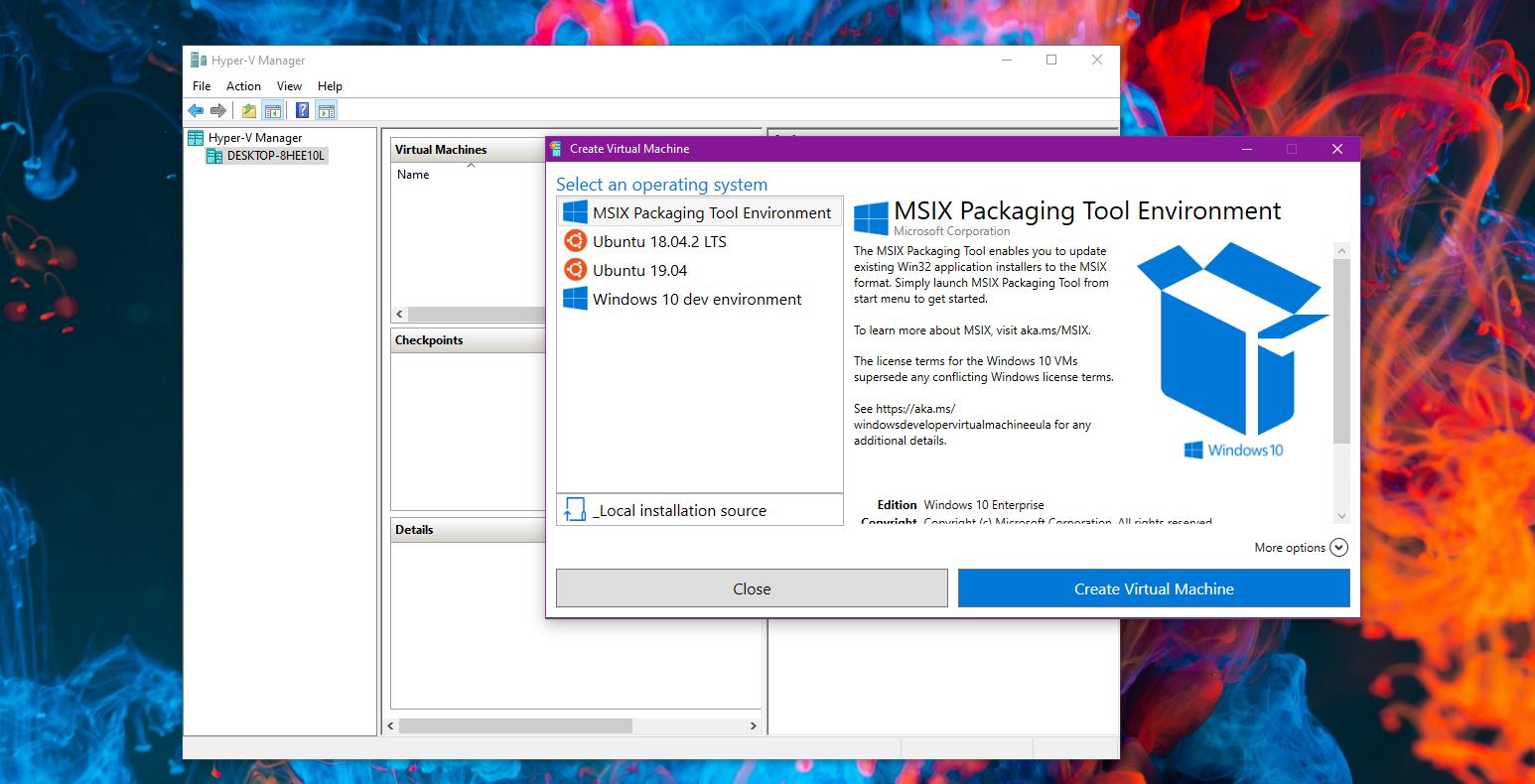Open the View menu
This screenshot has width=1535, height=784.
click(289, 85)
